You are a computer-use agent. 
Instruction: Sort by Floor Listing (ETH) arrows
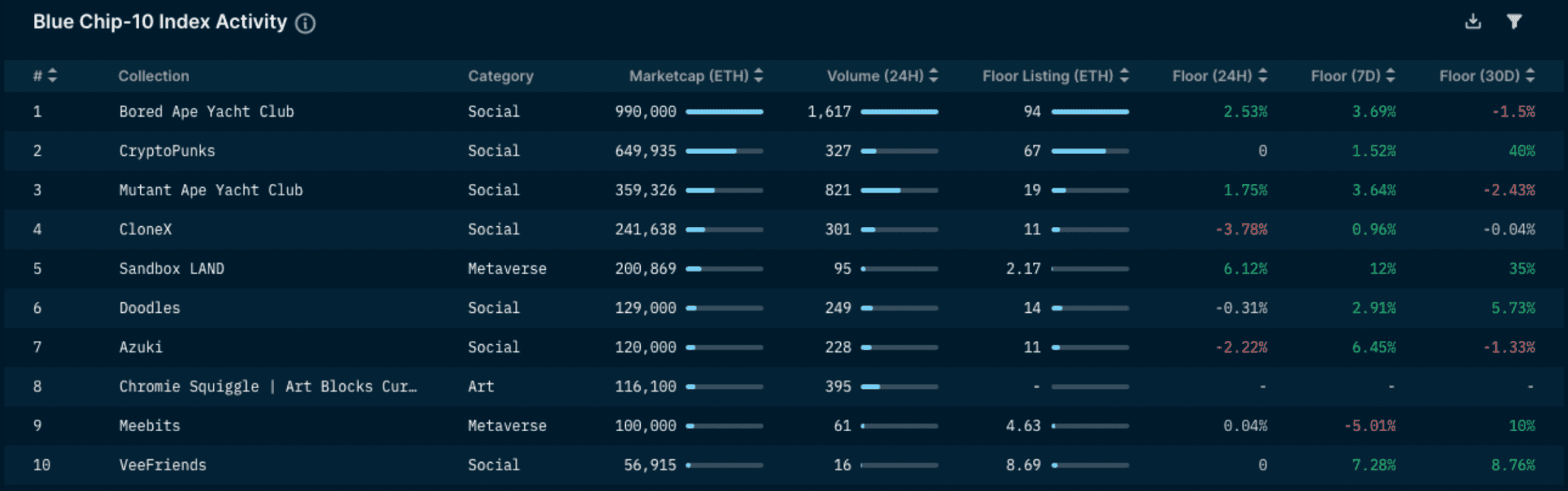click(x=1124, y=75)
